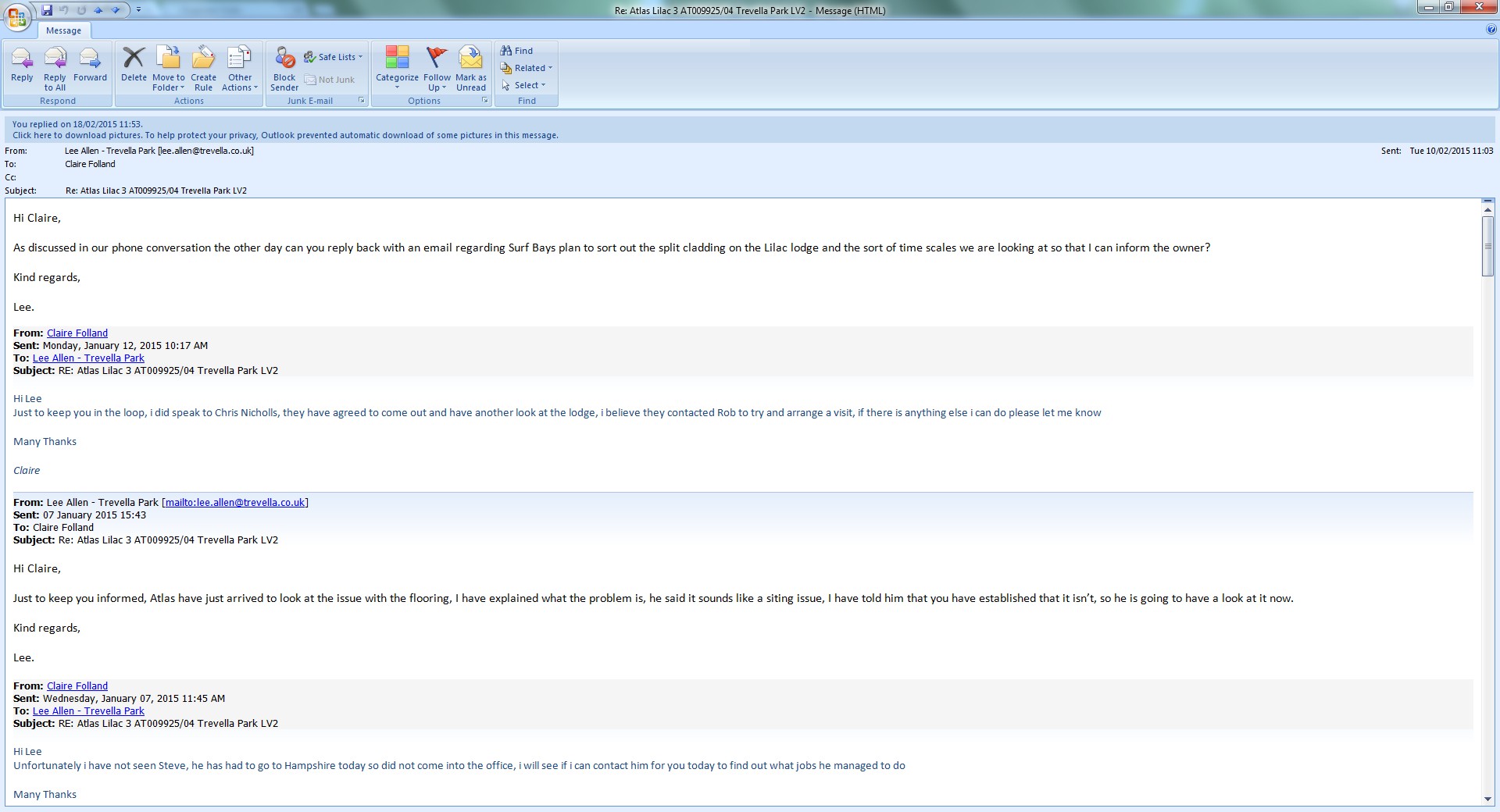Open Customize Quick Access Toolbar dropdown
1500x812 pixels.
pos(138,10)
